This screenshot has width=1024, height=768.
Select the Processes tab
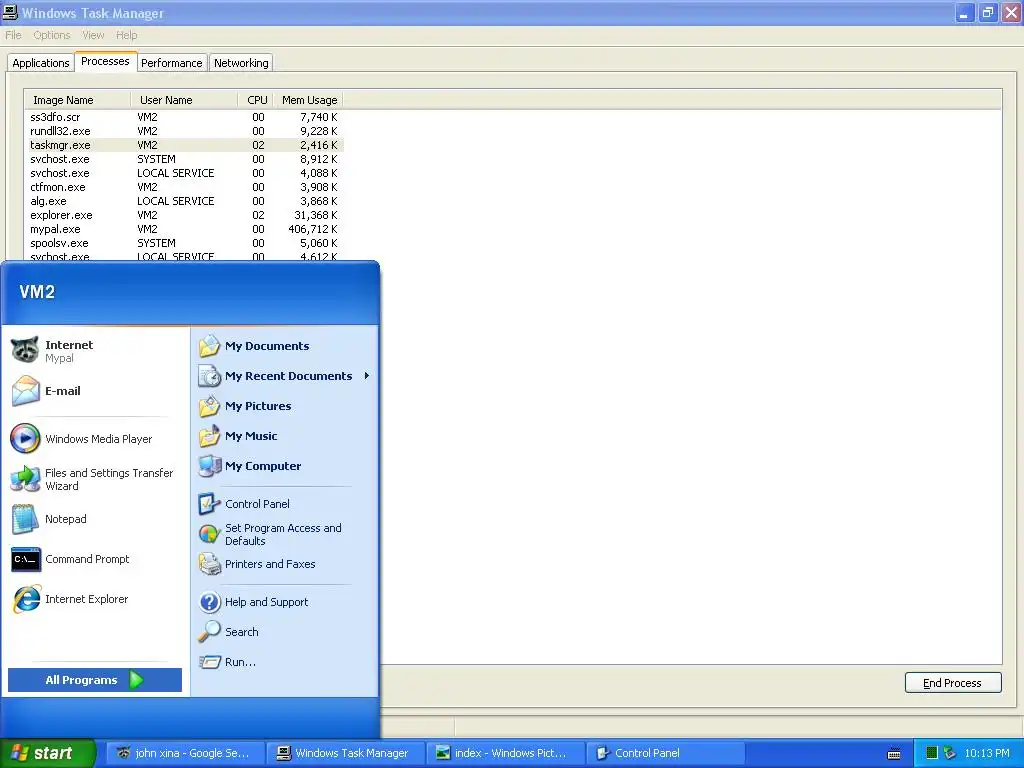click(105, 61)
